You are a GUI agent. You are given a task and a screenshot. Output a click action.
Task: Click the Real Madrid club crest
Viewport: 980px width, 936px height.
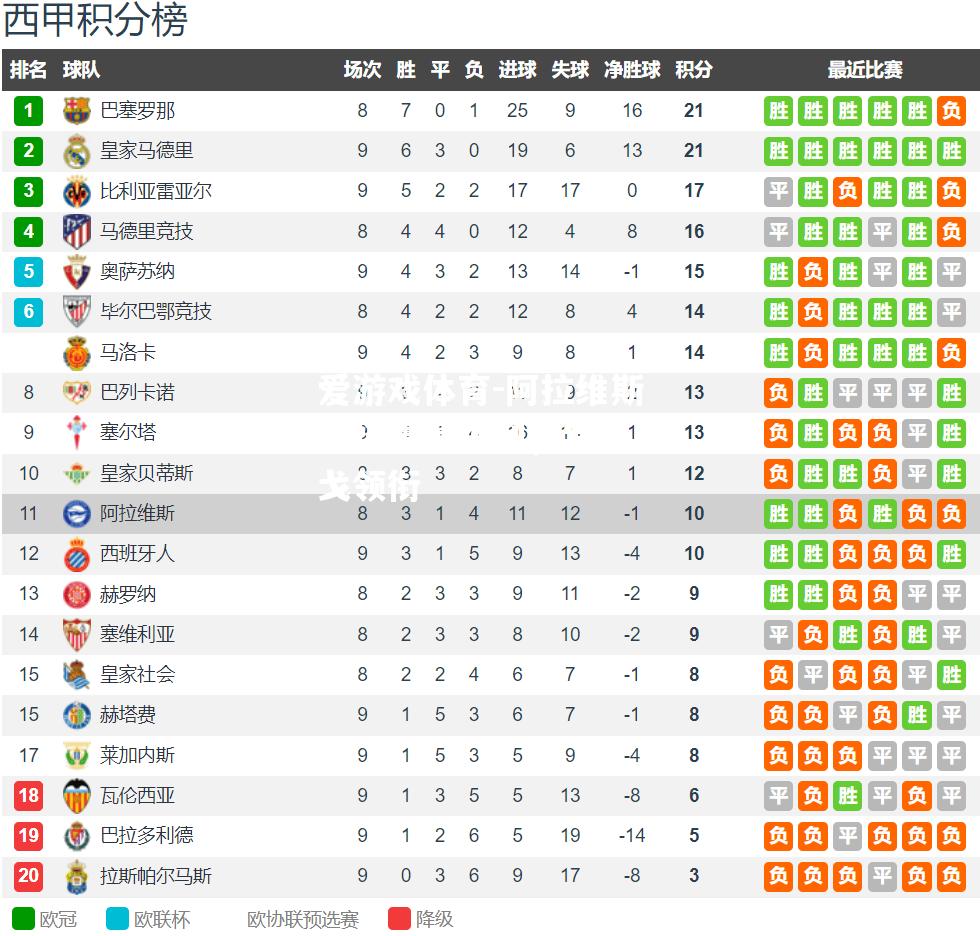pos(76,151)
